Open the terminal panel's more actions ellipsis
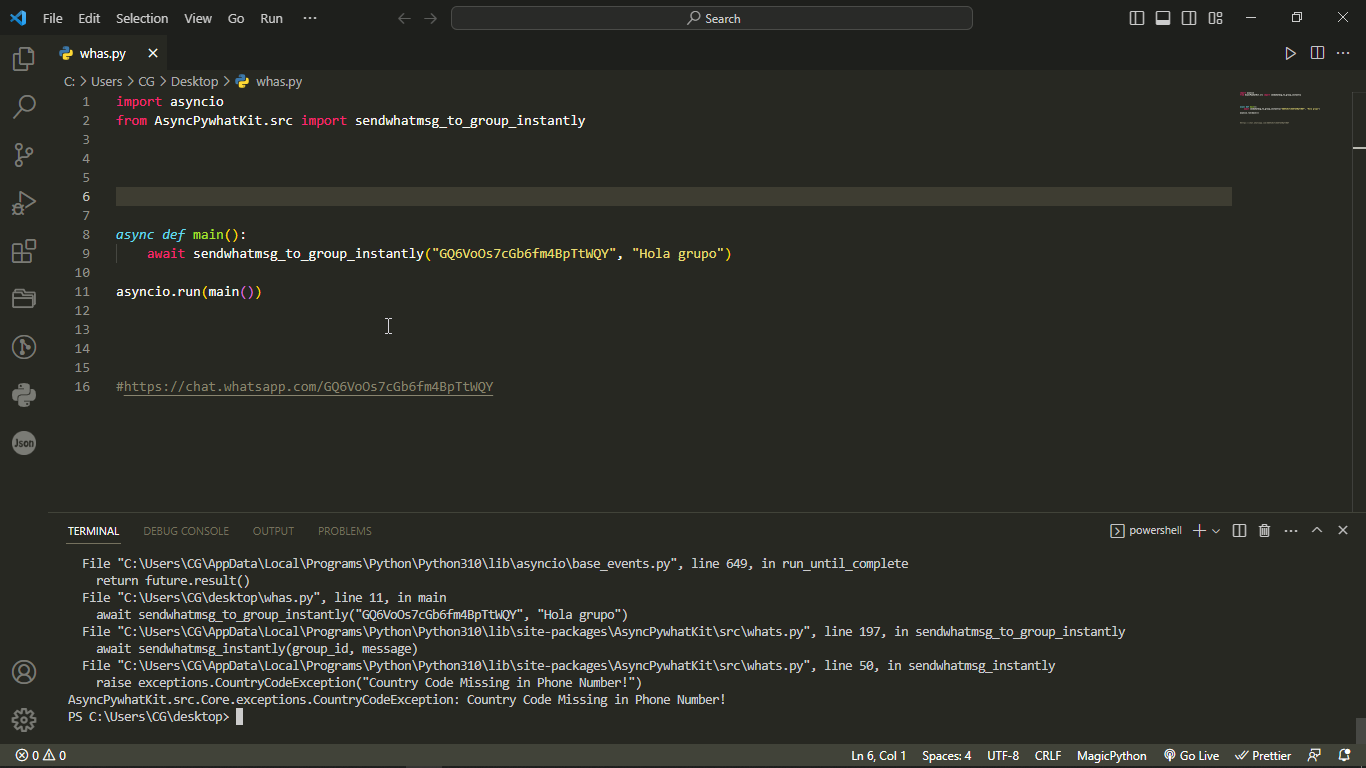 pyautogui.click(x=1291, y=531)
